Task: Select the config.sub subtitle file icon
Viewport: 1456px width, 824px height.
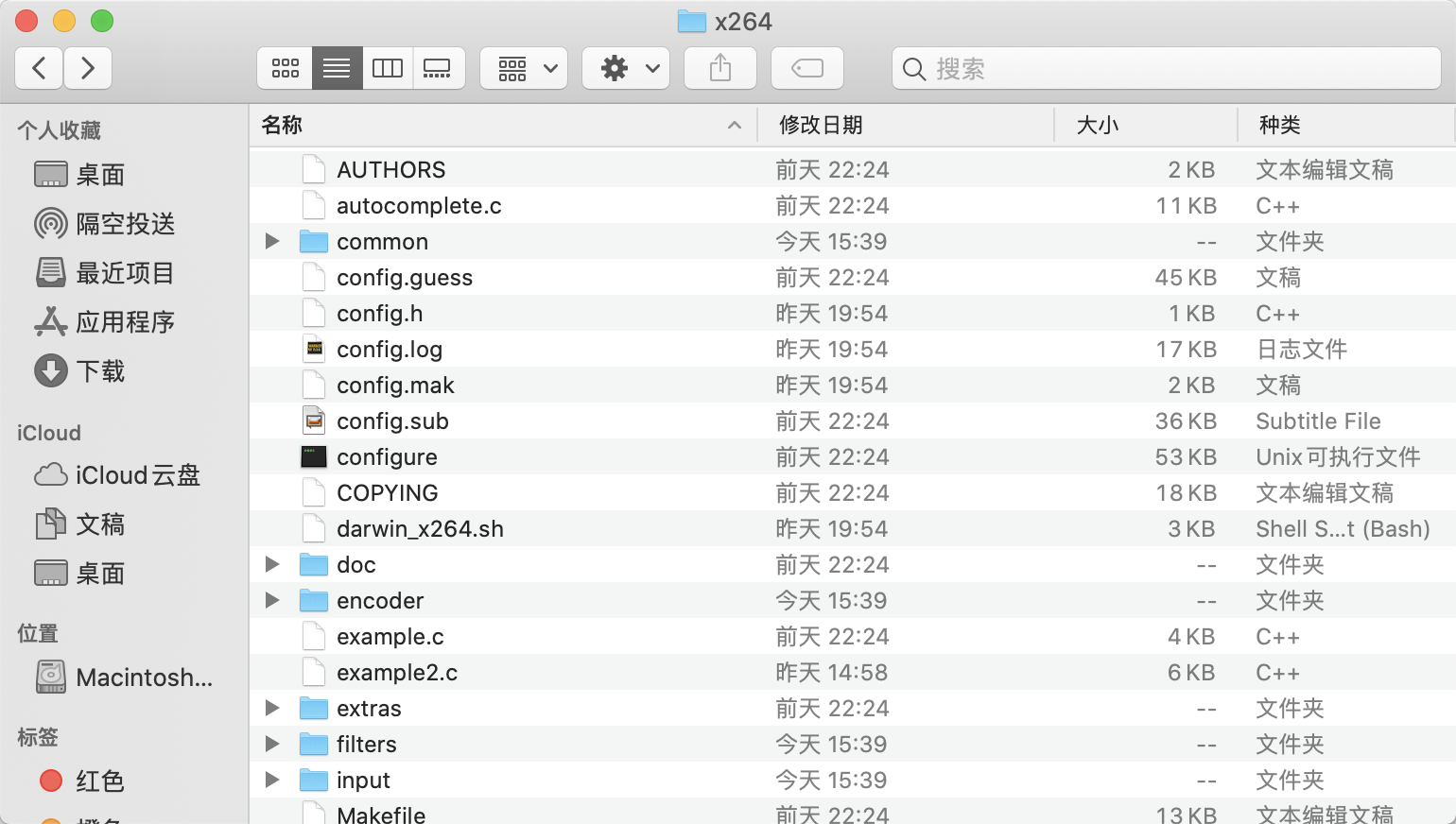Action: pos(314,421)
